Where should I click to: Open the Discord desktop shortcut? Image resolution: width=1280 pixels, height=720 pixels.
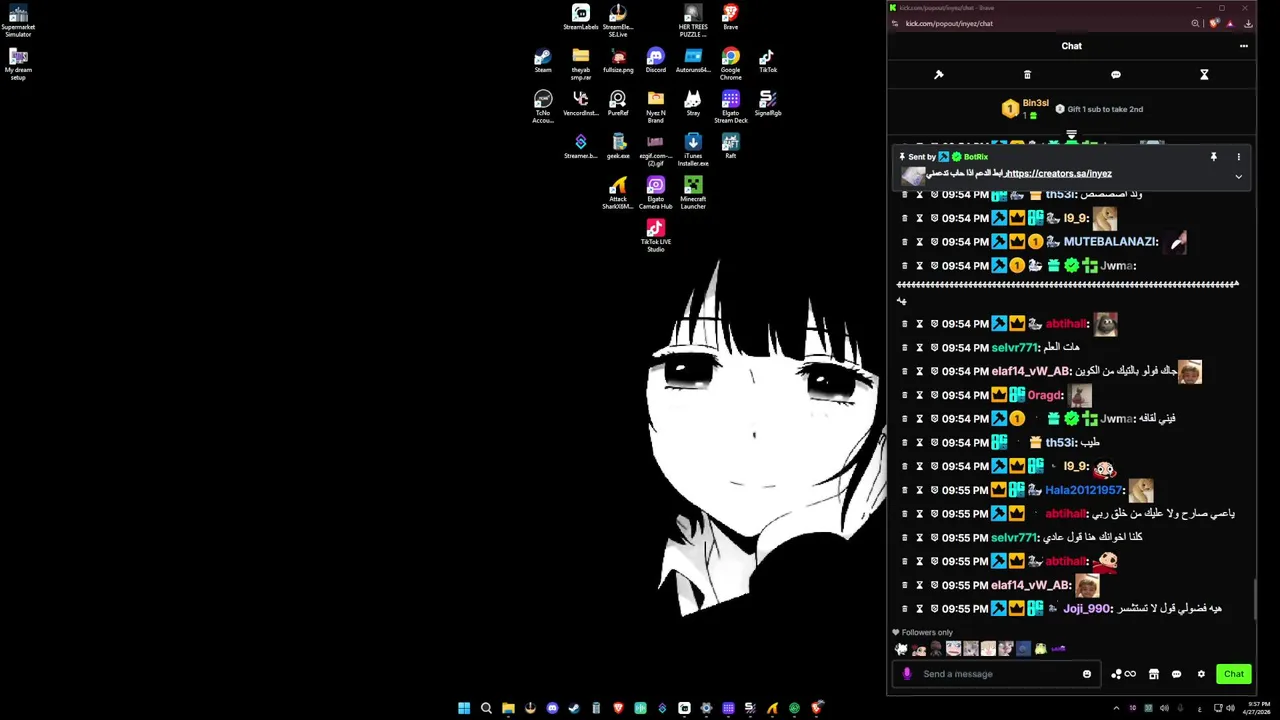point(655,61)
